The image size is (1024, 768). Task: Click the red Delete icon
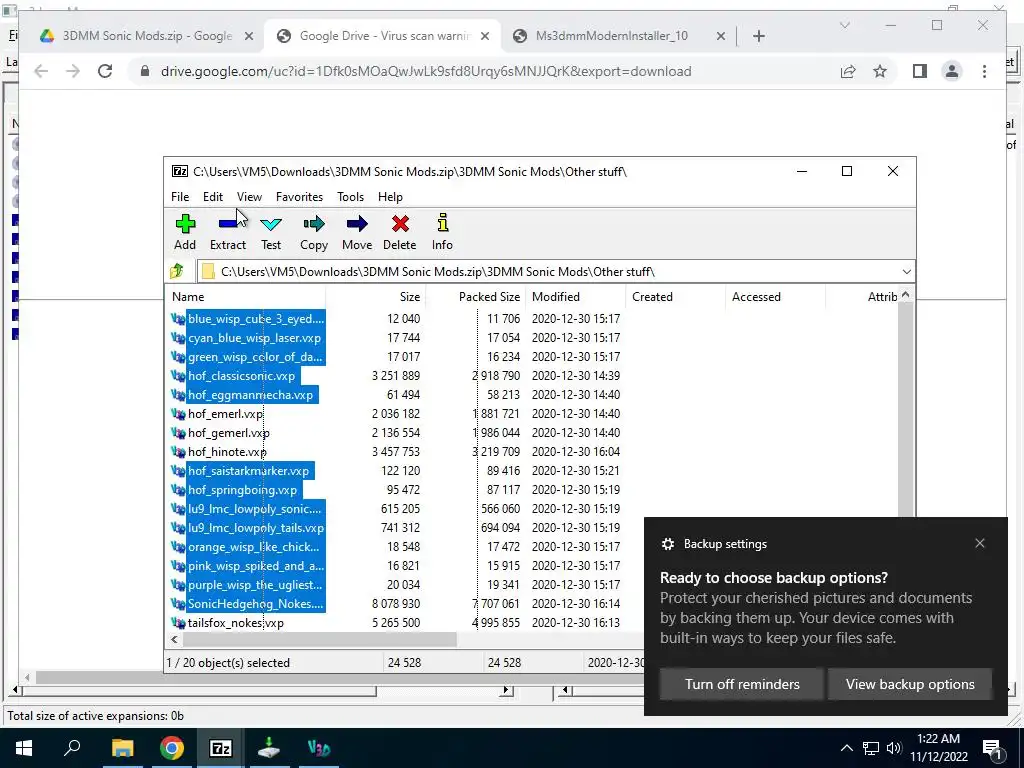click(x=400, y=232)
